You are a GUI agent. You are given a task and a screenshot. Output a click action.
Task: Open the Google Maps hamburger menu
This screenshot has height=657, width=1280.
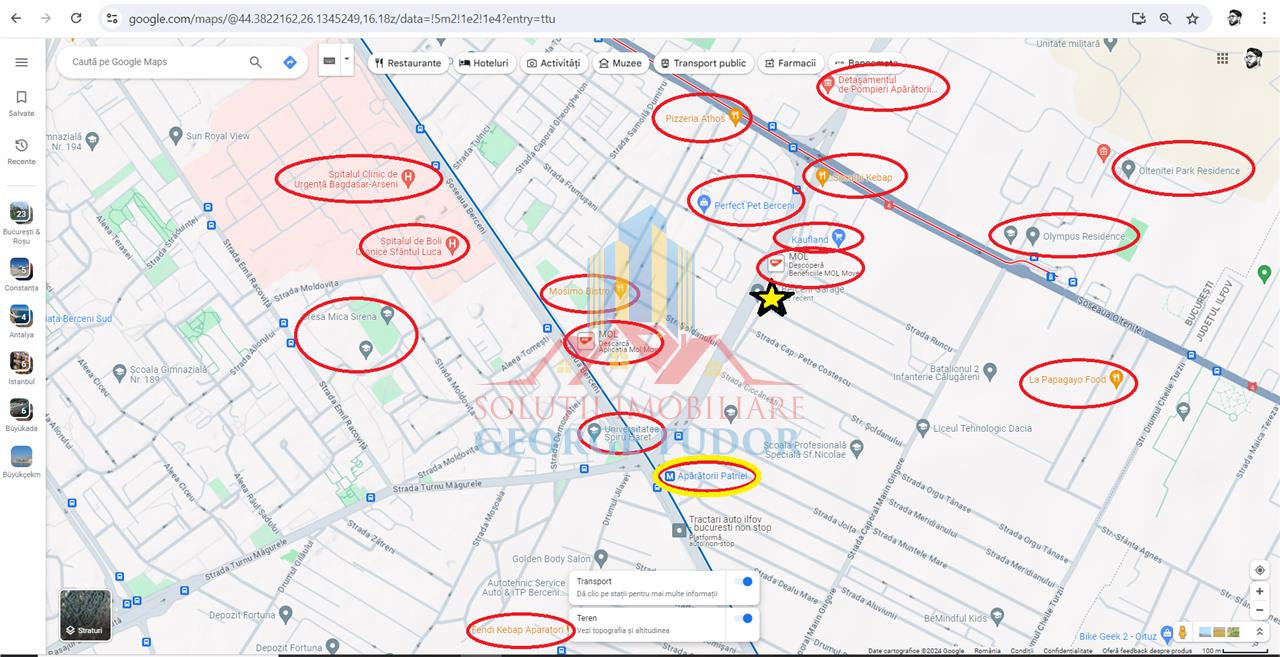pyautogui.click(x=21, y=62)
